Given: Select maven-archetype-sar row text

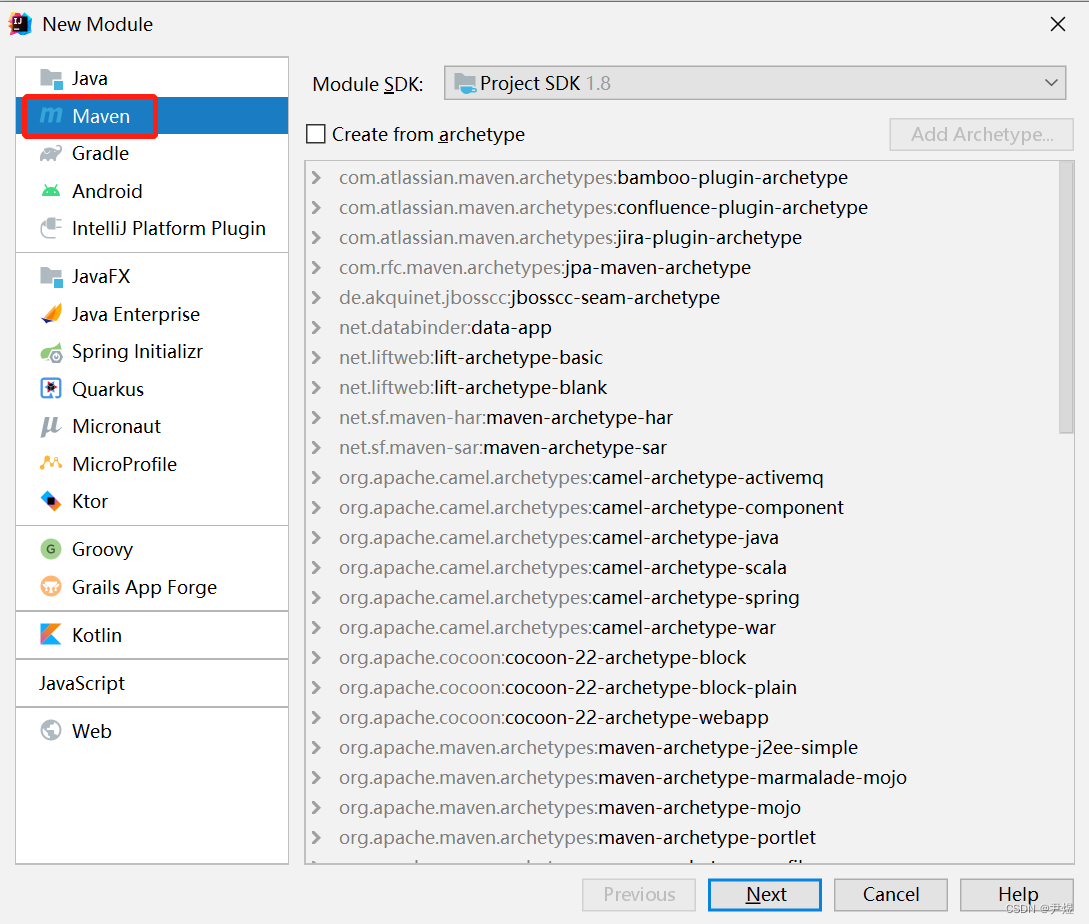Looking at the screenshot, I should [503, 448].
